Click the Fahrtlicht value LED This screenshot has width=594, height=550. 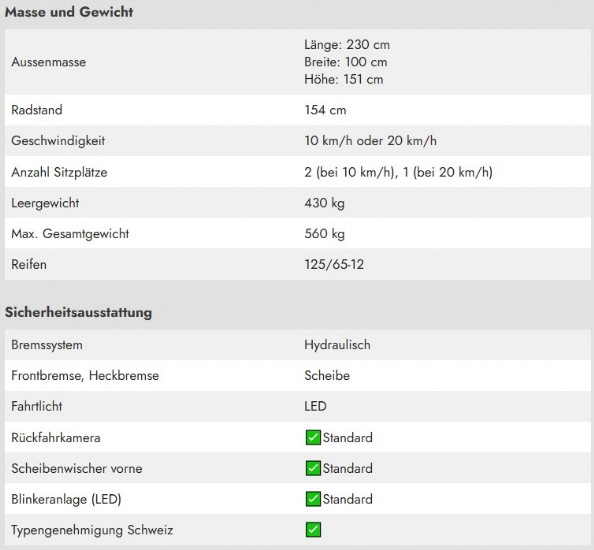point(315,406)
